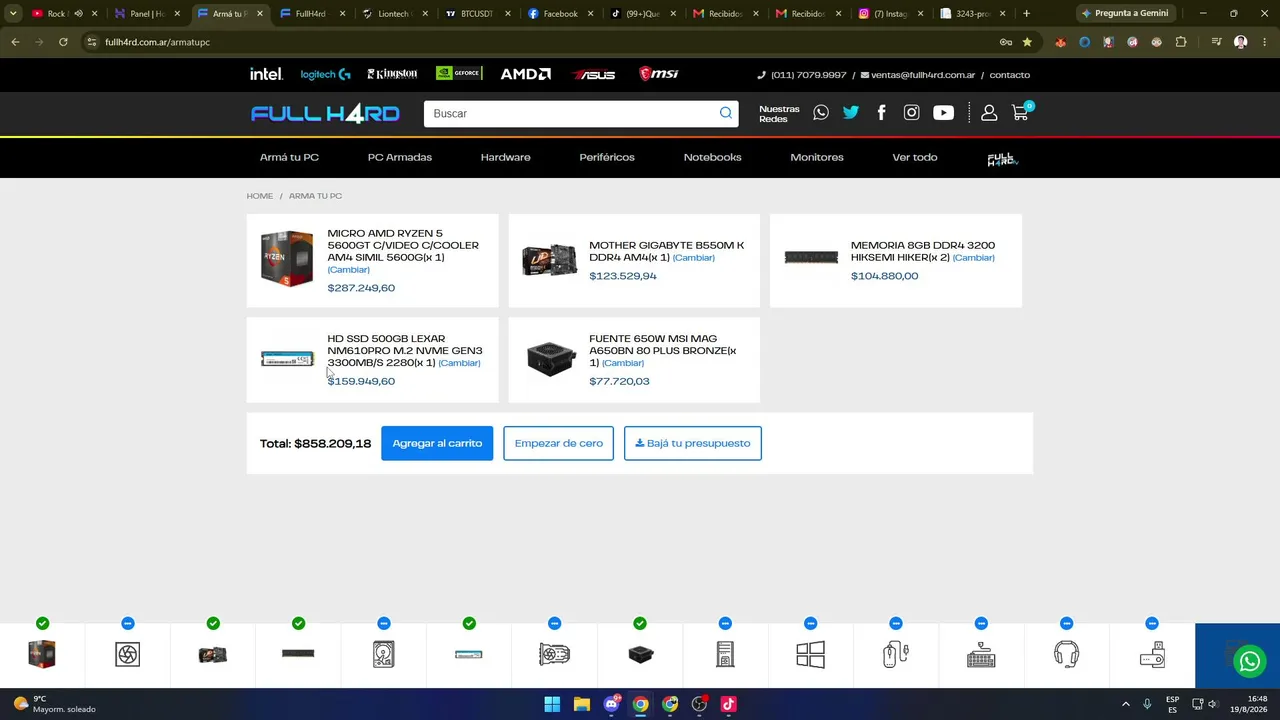This screenshot has width=1280, height=720.
Task: Open the USB accessories step icon
Action: click(x=1152, y=655)
